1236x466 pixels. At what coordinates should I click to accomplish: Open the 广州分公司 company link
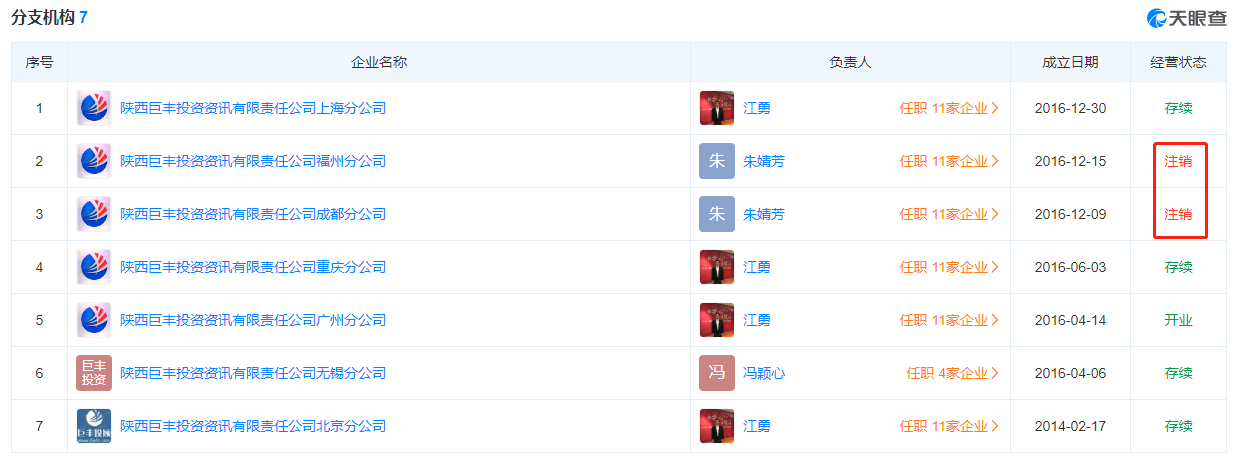pyautogui.click(x=253, y=320)
